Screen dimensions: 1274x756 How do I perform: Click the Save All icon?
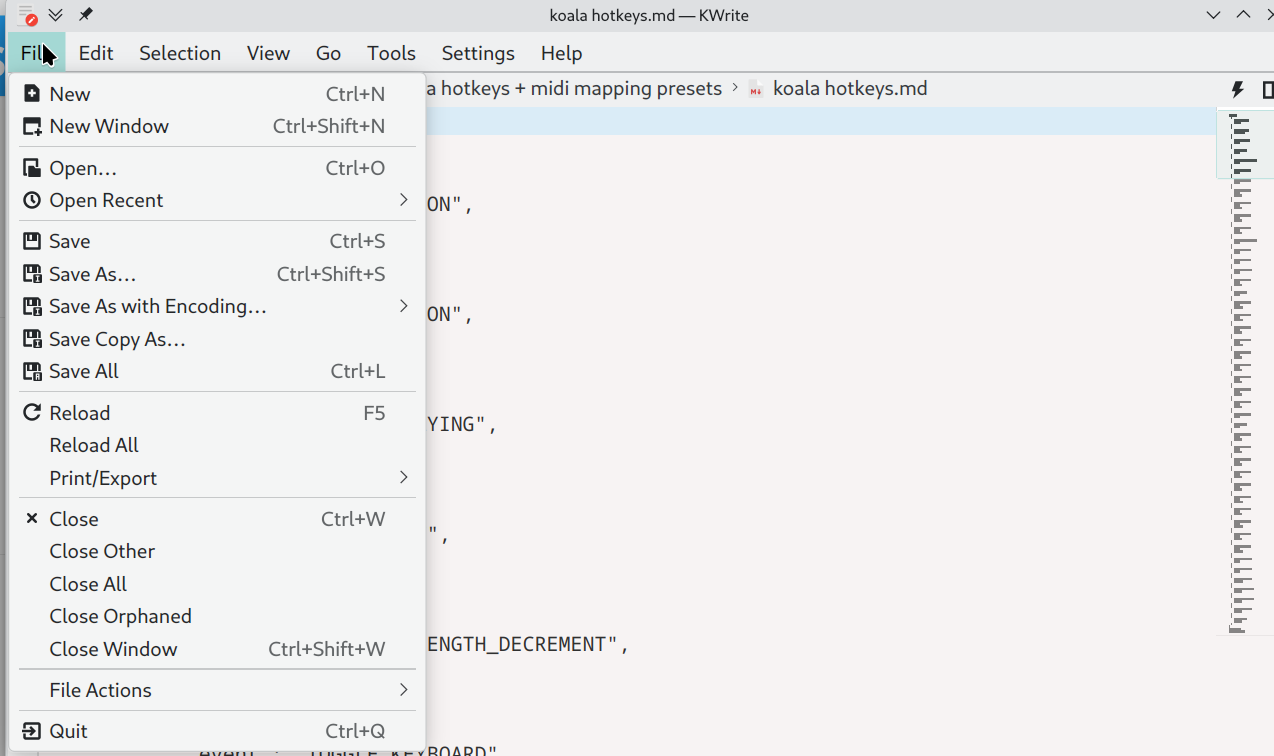(x=32, y=371)
